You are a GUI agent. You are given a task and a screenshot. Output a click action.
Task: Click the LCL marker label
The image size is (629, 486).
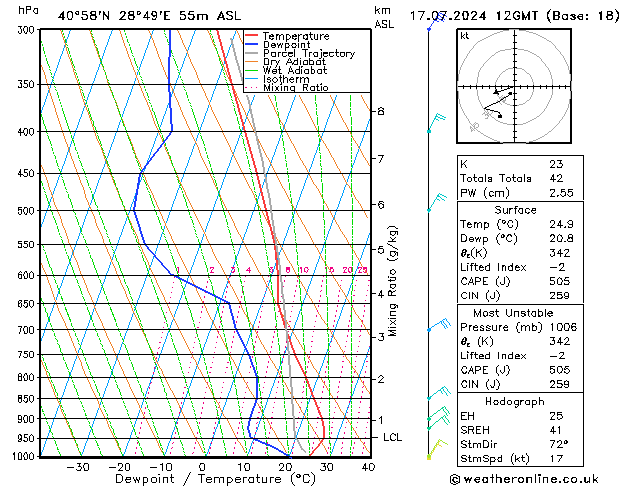[x=392, y=437]
